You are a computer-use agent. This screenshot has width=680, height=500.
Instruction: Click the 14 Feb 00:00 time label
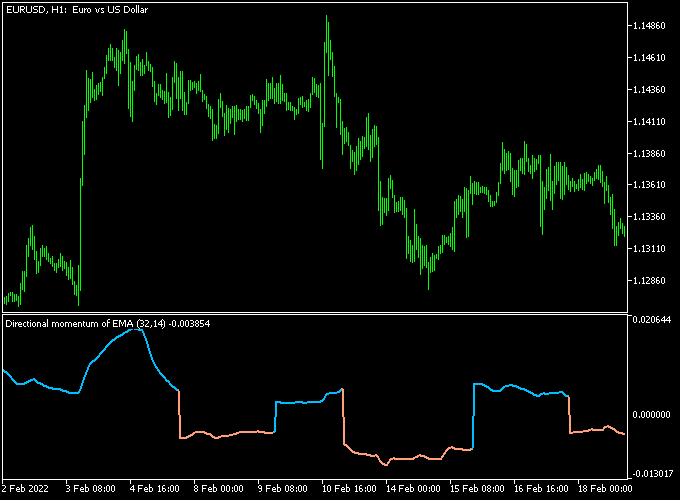click(x=413, y=489)
